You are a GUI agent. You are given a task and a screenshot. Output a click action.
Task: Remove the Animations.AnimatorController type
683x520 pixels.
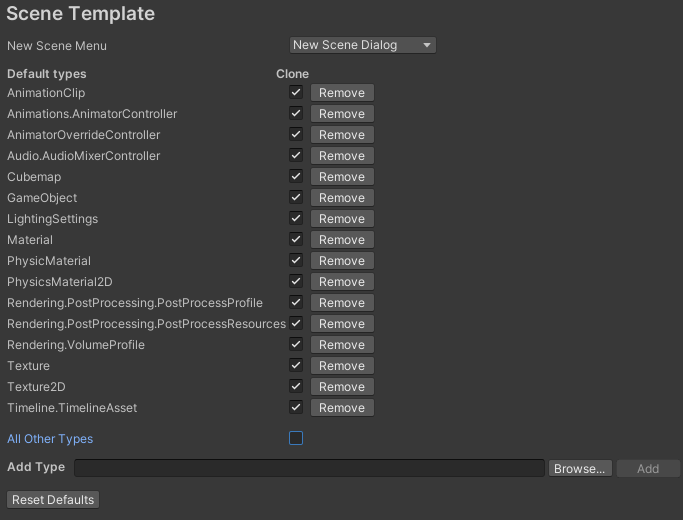tap(342, 114)
